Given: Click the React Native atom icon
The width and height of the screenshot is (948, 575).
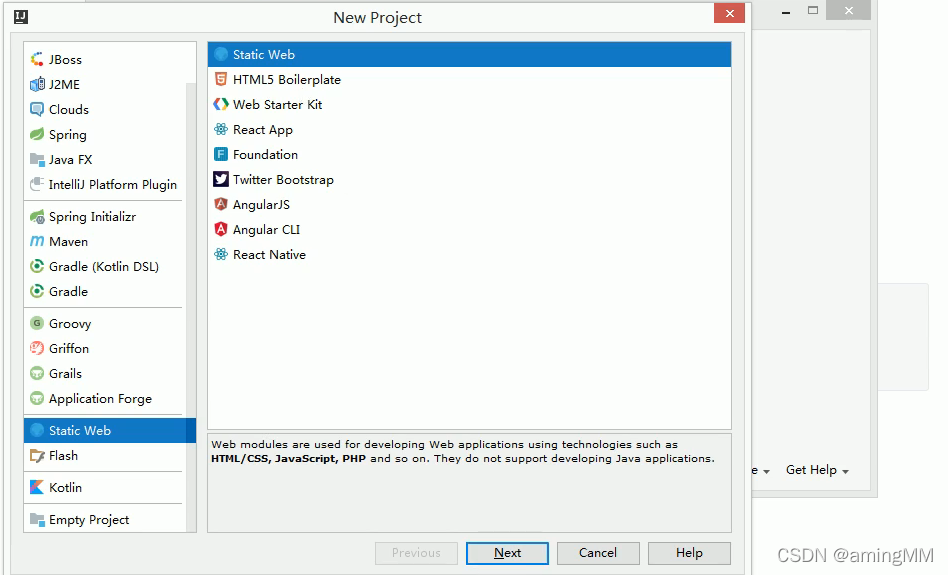Looking at the screenshot, I should coord(221,255).
